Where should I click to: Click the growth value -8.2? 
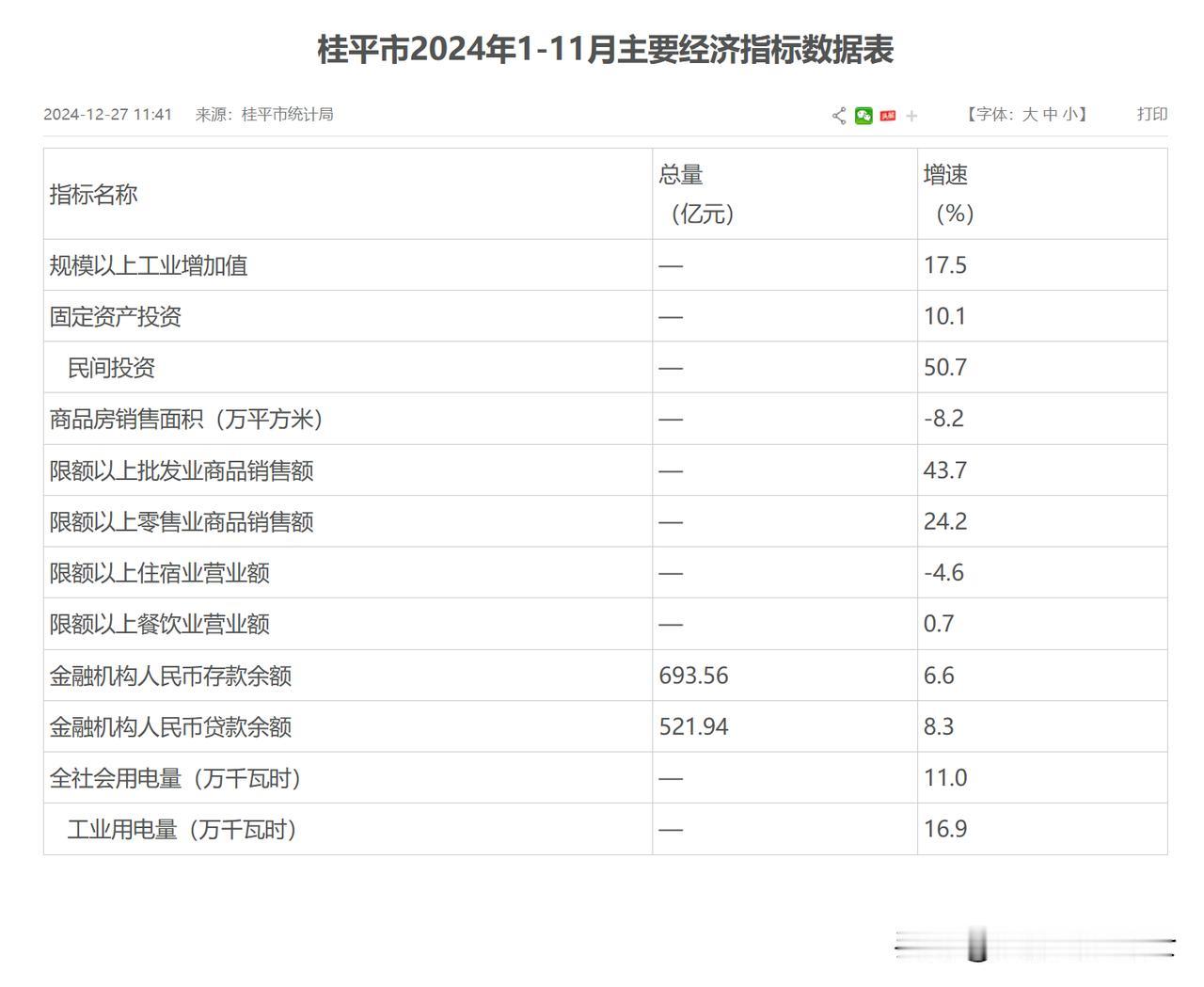click(943, 419)
